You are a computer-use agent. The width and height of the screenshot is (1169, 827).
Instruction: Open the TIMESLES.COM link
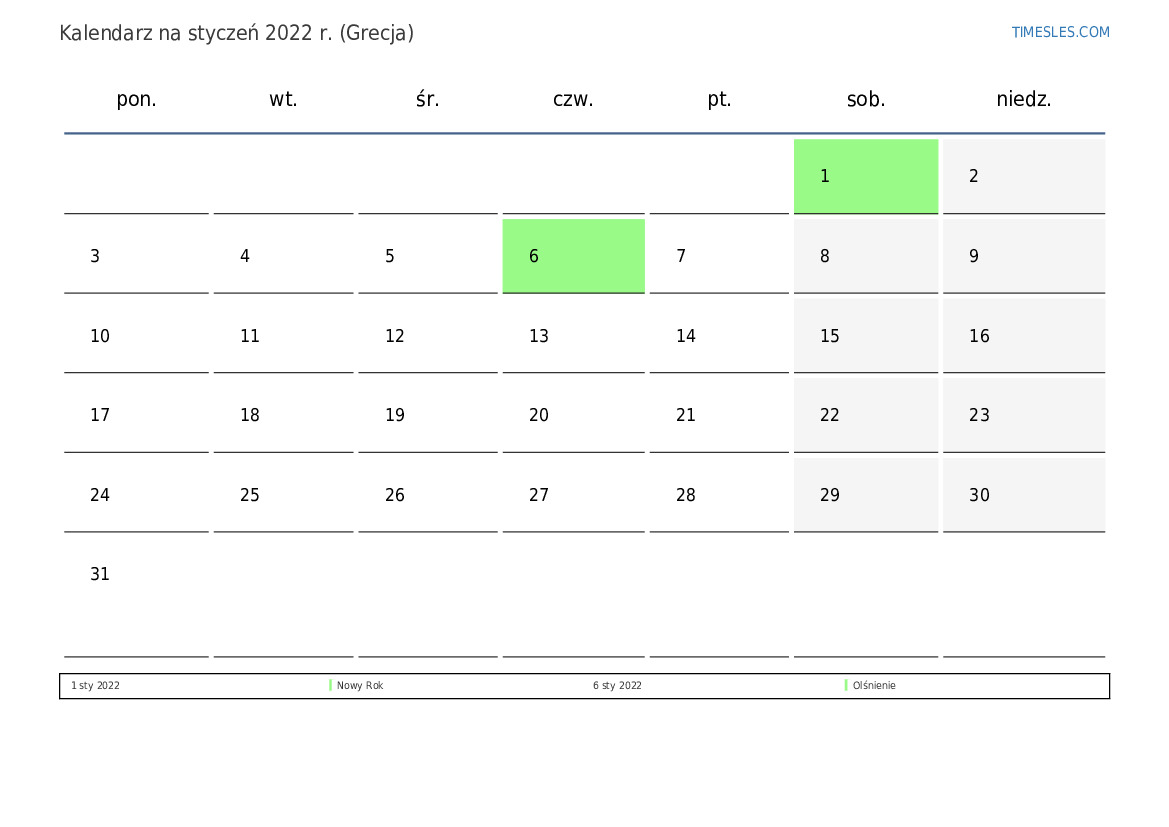pos(1060,32)
